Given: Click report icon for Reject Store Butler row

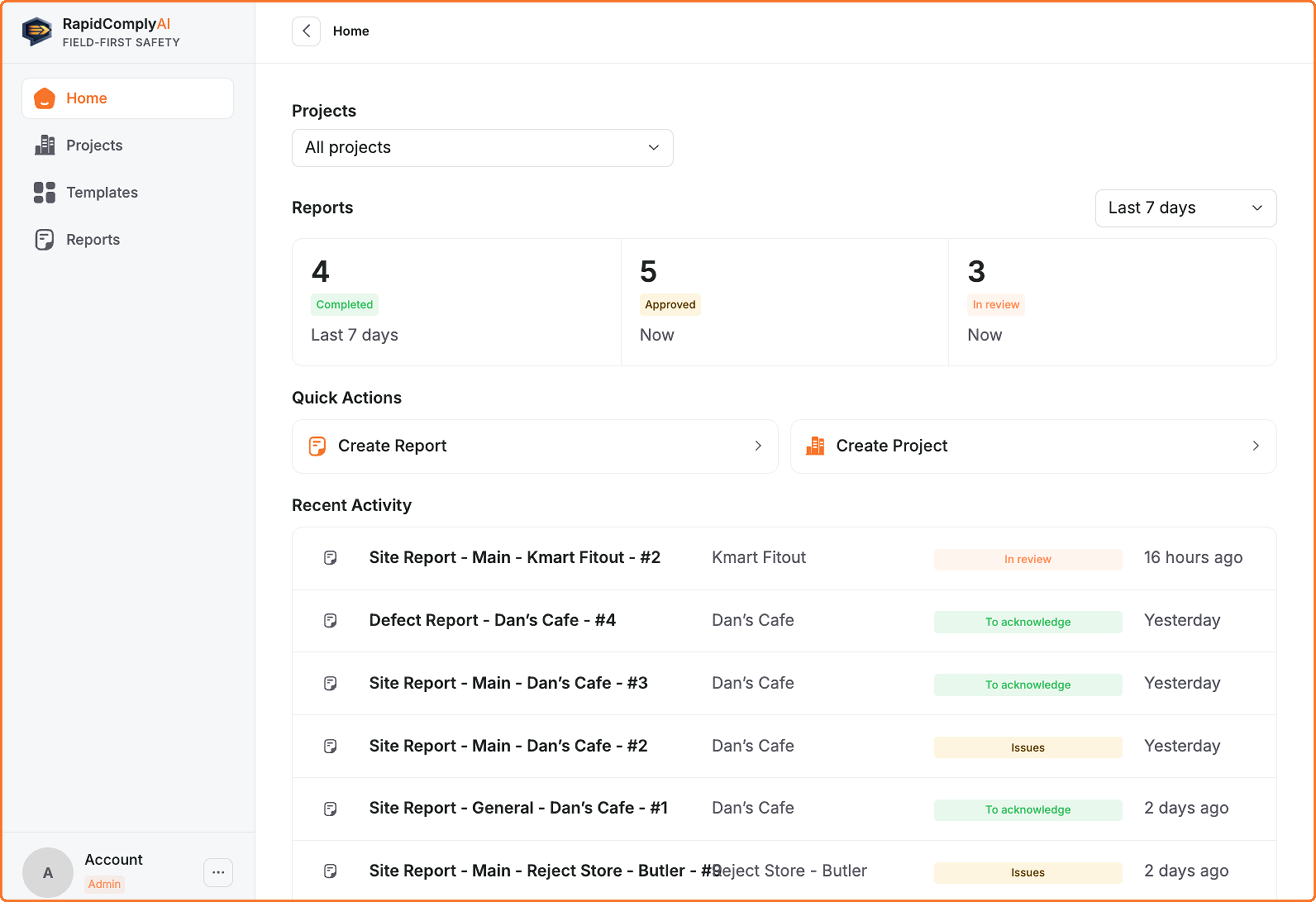Looking at the screenshot, I should [330, 871].
